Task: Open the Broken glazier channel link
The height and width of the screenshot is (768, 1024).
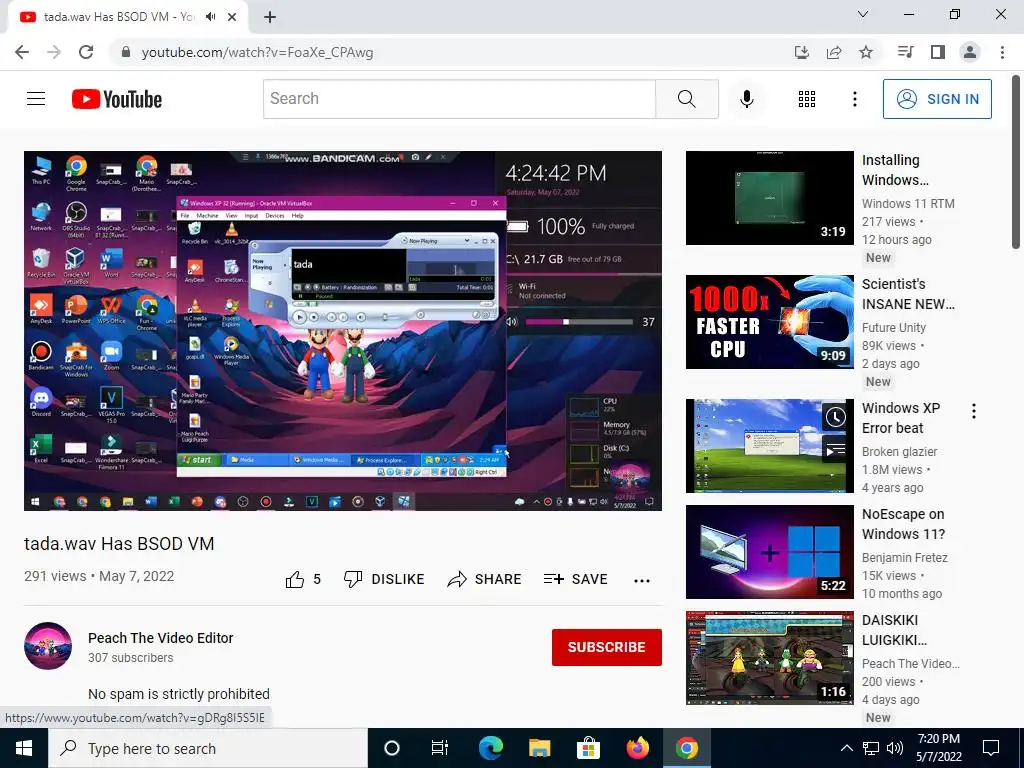Action: pyautogui.click(x=899, y=451)
